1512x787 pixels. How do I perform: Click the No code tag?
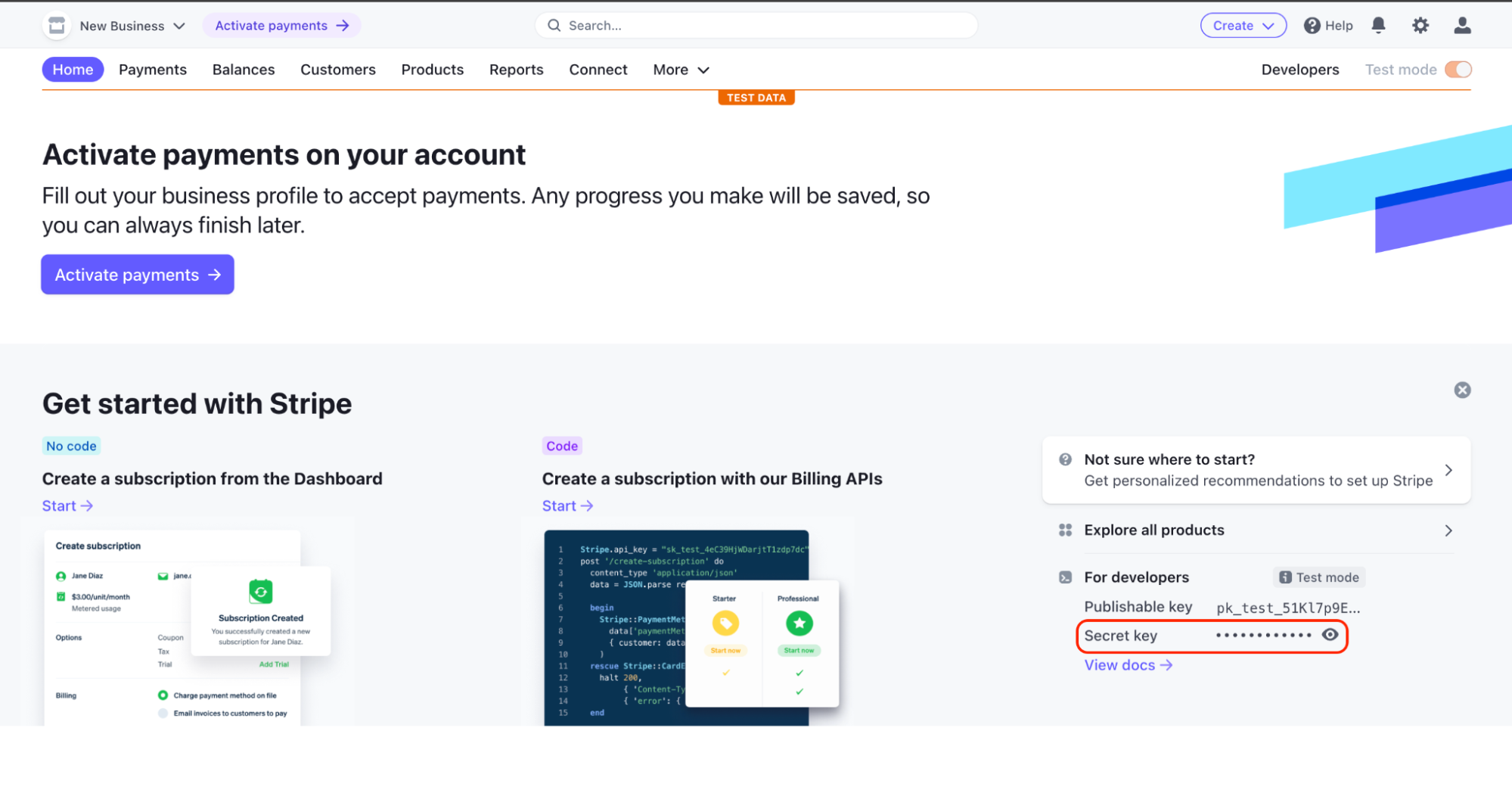[x=71, y=446]
